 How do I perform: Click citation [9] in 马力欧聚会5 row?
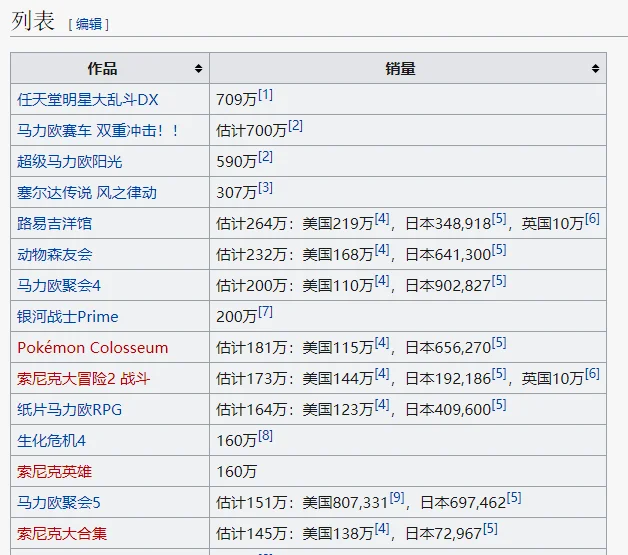click(397, 498)
